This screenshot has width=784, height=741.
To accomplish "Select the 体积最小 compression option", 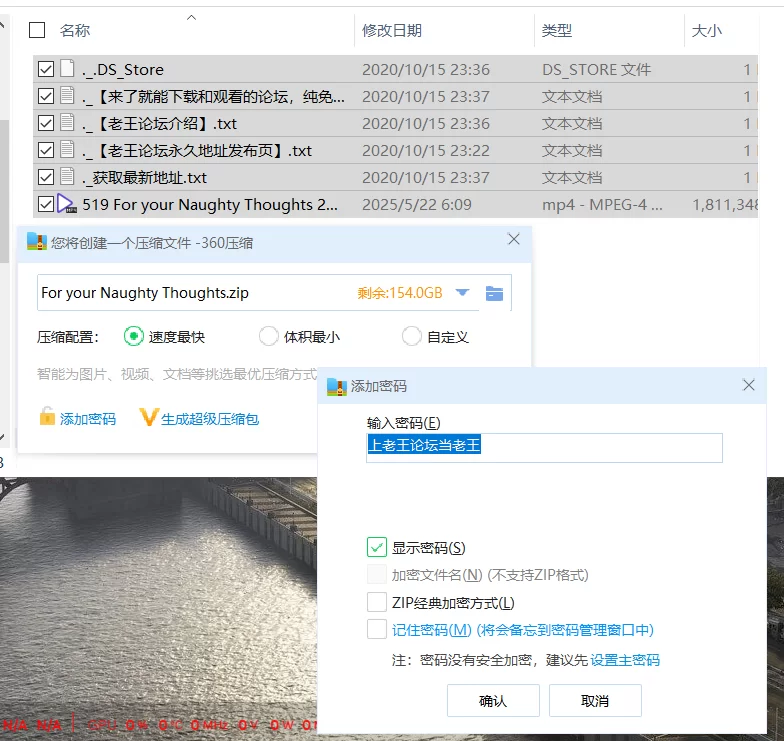I will click(269, 336).
